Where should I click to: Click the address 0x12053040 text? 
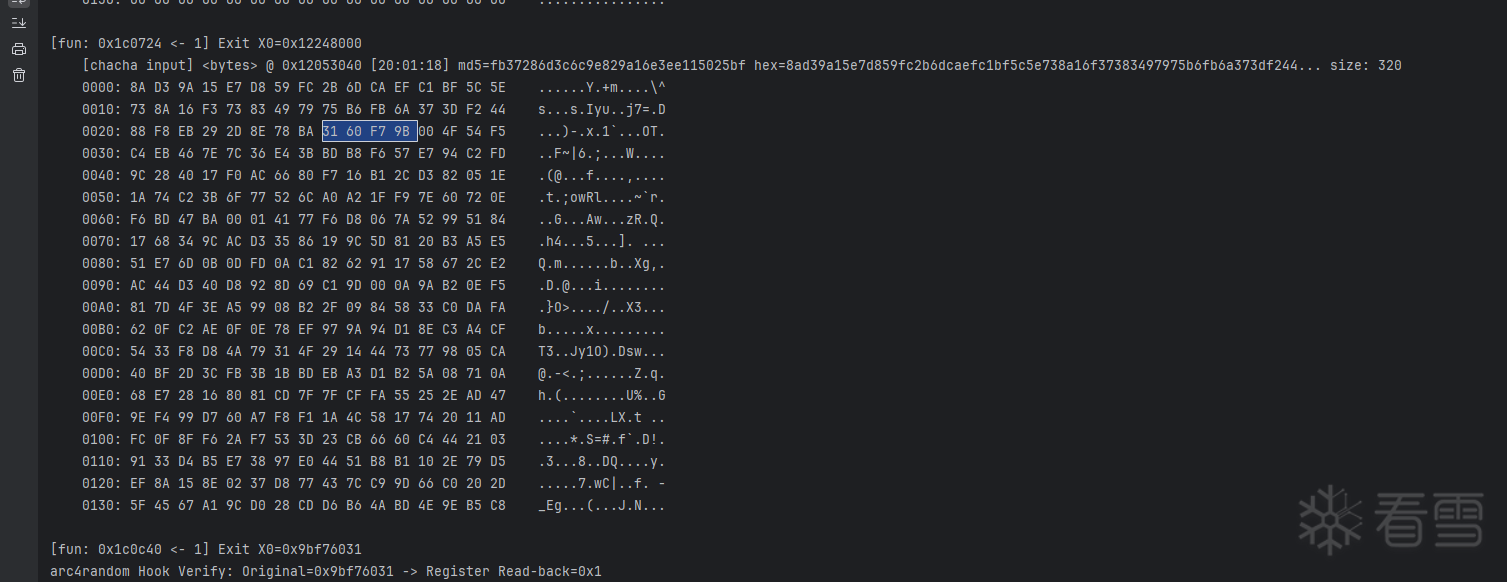tap(322, 66)
